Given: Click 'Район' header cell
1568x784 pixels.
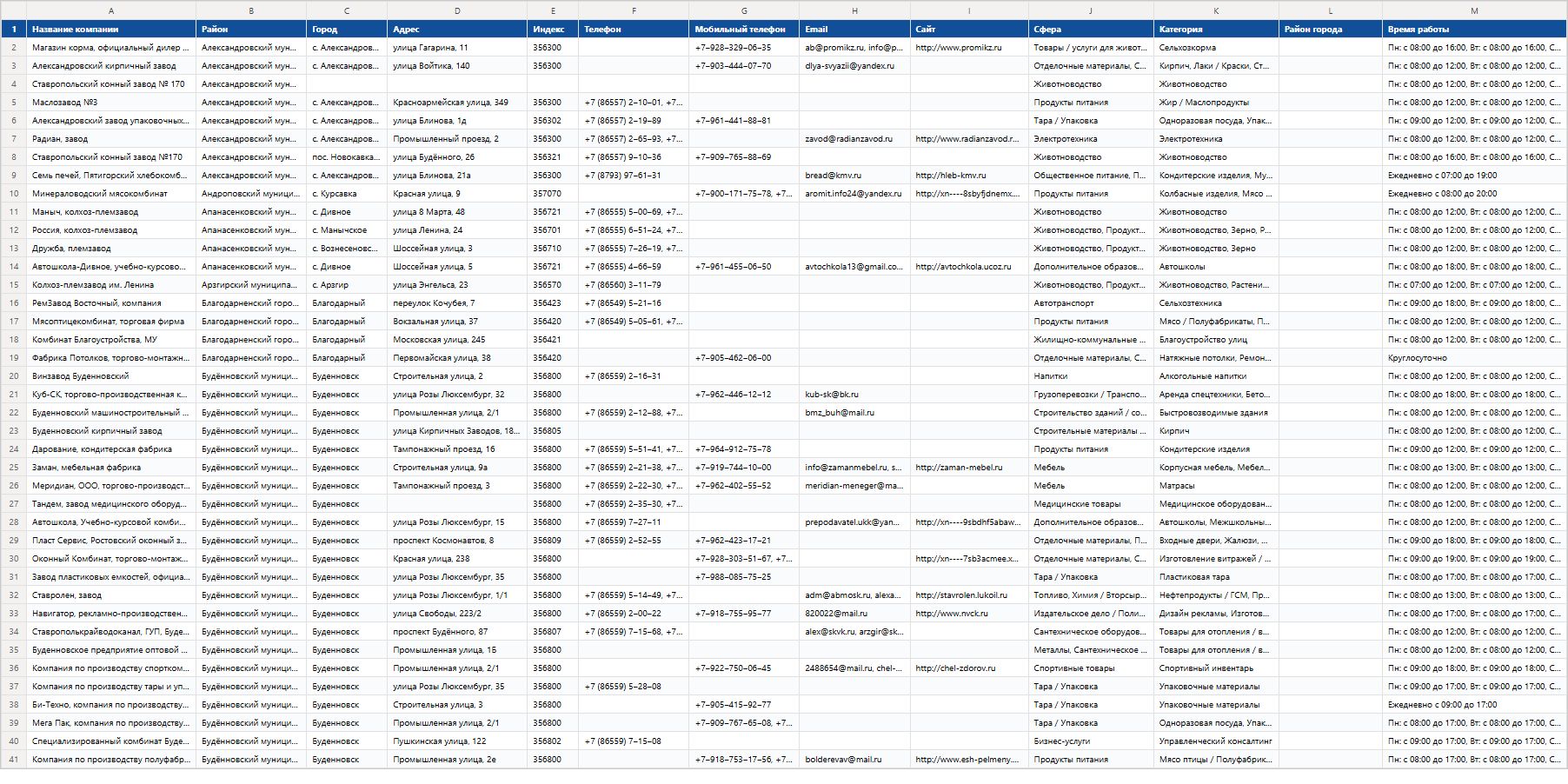Looking at the screenshot, I should tap(251, 30).
